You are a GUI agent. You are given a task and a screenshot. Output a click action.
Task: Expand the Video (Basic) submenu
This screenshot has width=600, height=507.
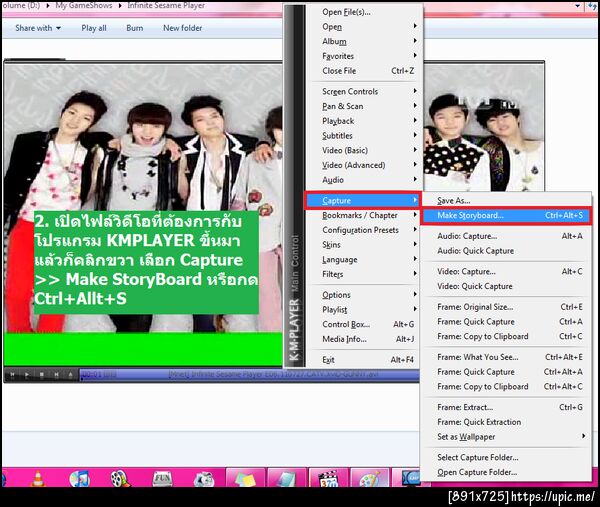[364, 150]
